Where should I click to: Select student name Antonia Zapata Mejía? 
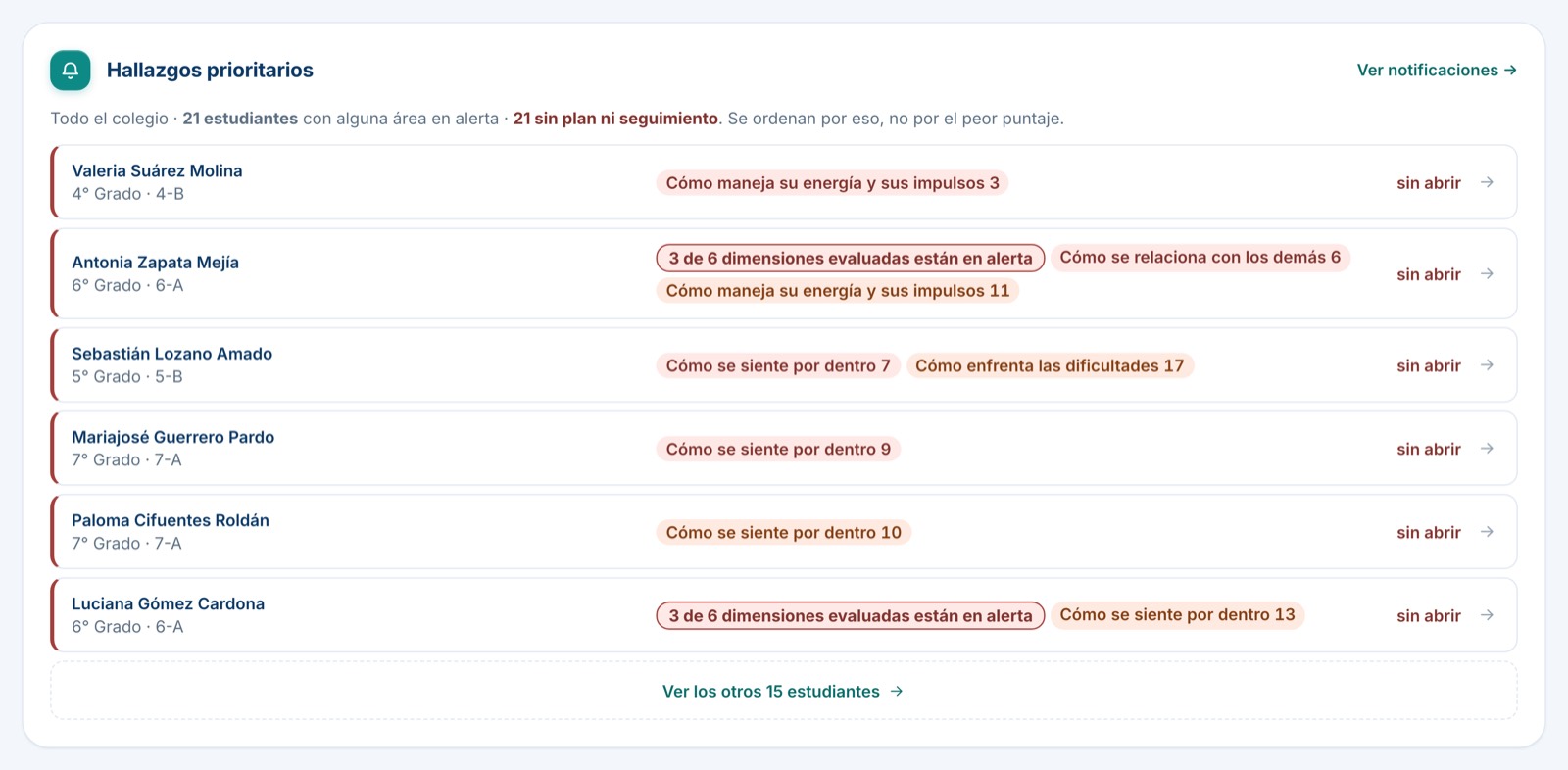(155, 262)
